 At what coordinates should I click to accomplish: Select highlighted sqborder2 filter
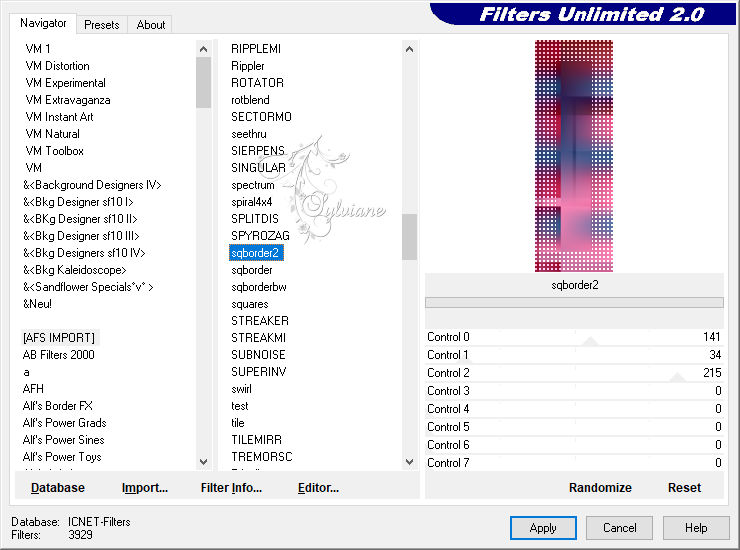tap(255, 253)
